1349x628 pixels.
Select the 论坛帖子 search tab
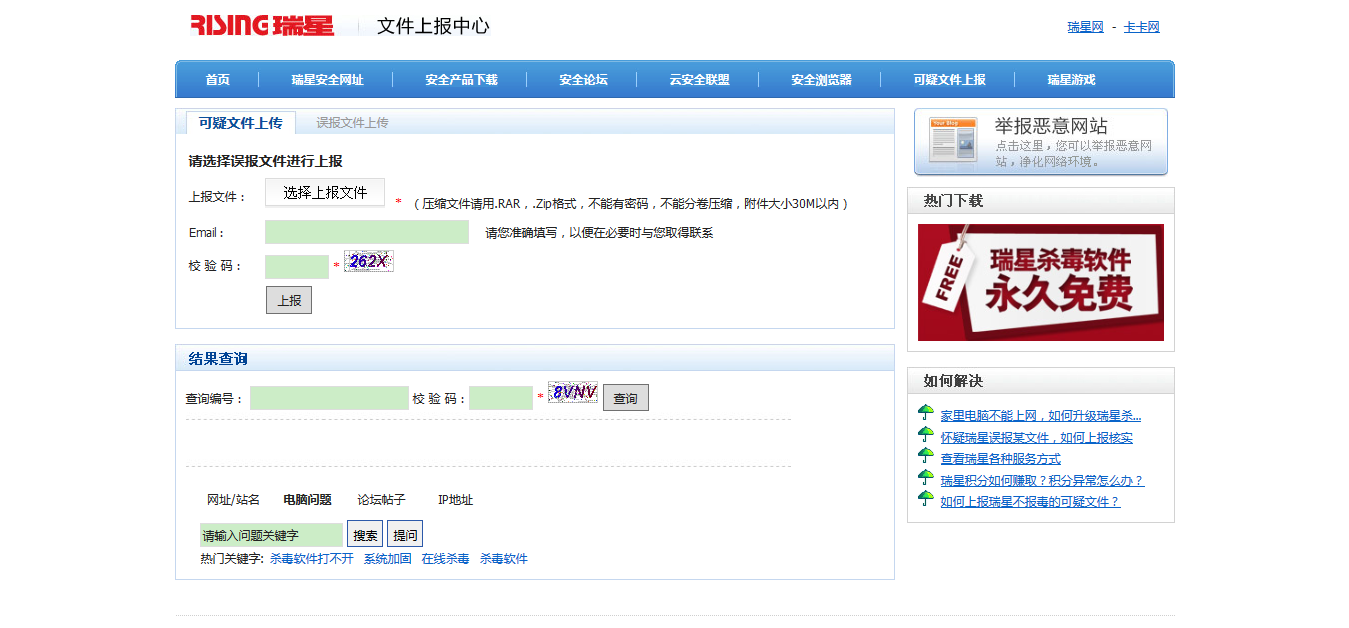381,500
